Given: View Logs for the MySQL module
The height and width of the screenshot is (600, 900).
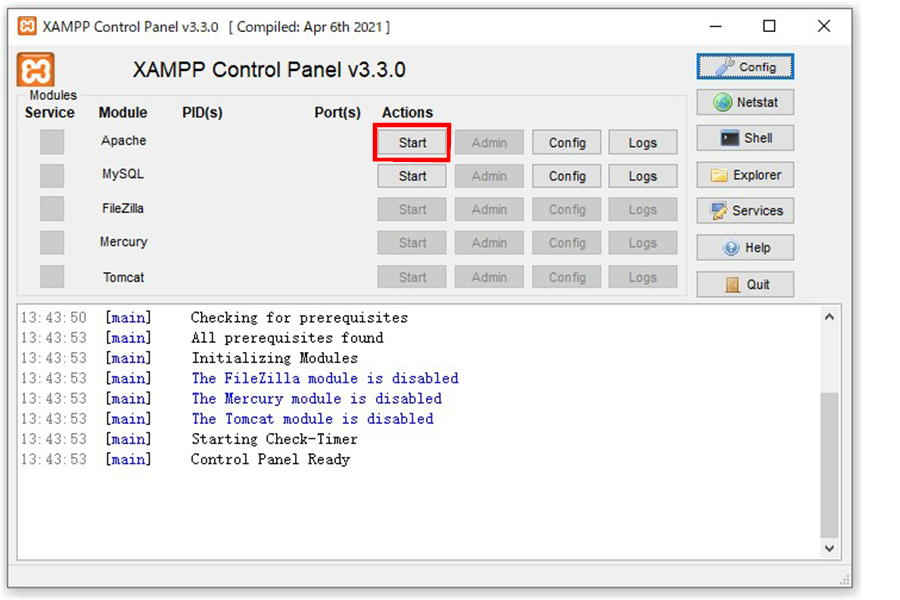Looking at the screenshot, I should click(642, 176).
